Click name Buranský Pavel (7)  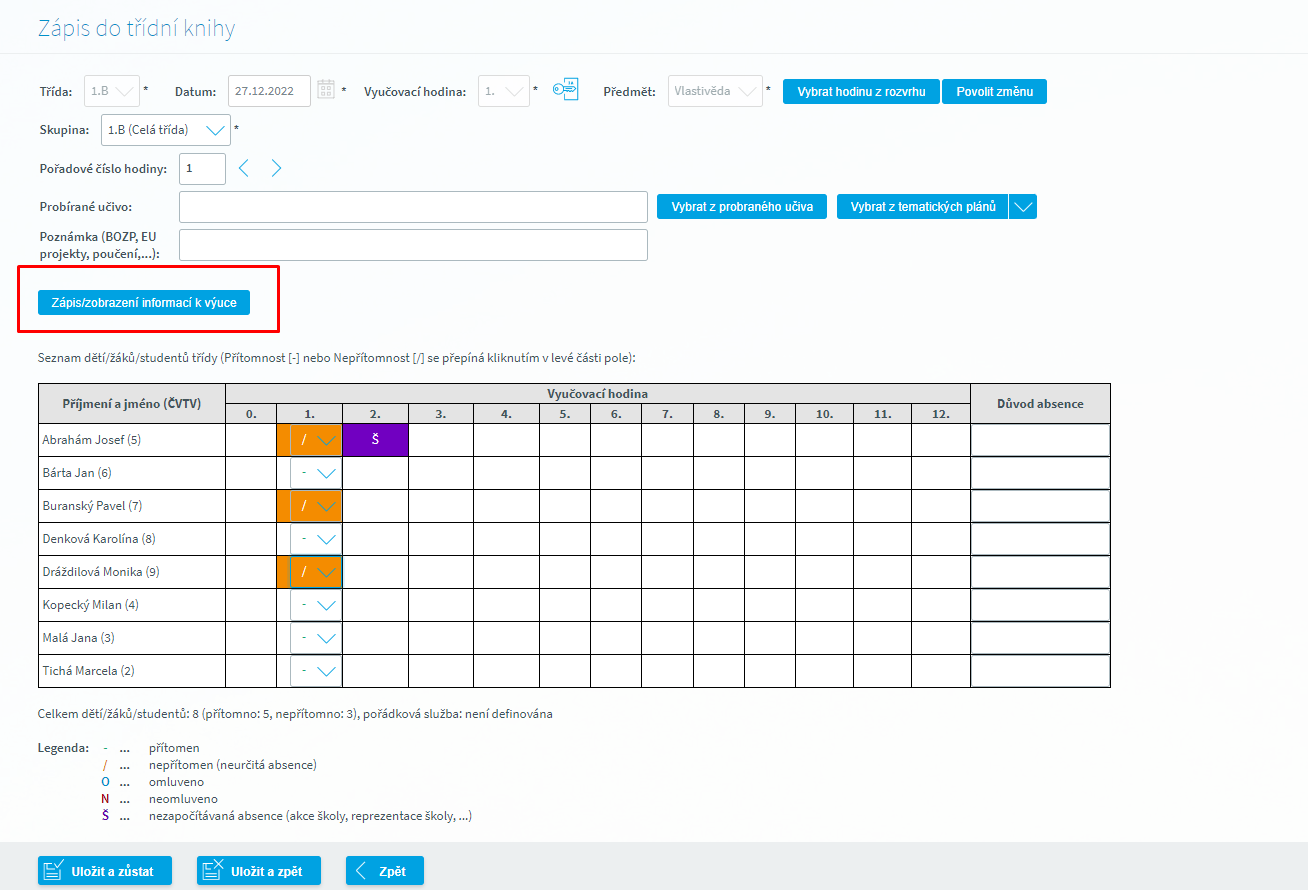click(x=93, y=506)
